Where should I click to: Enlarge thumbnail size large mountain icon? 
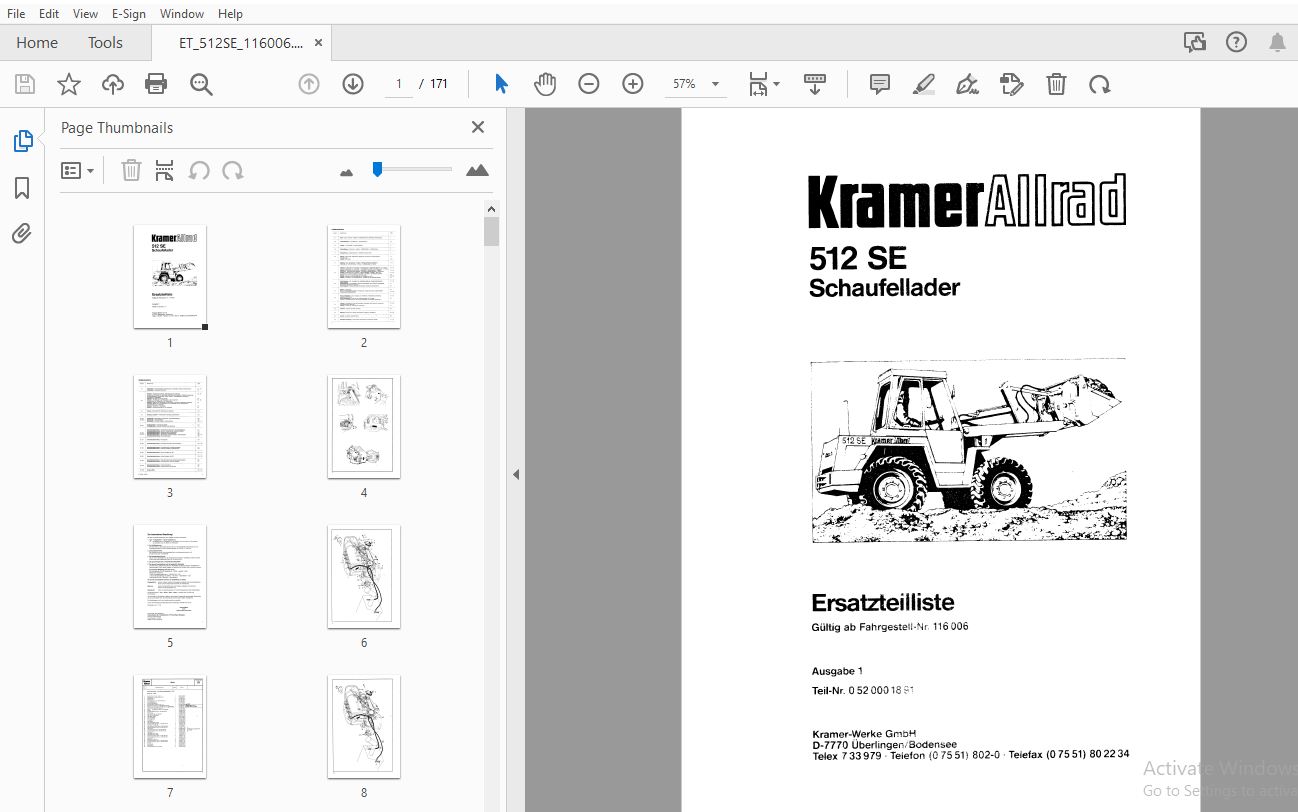pos(478,170)
